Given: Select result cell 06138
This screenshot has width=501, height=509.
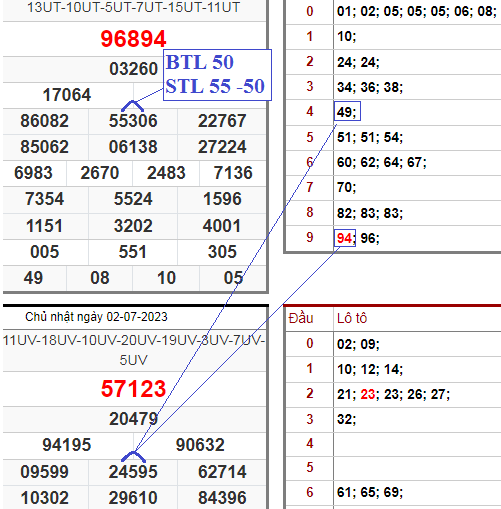Looking at the screenshot, I should point(133,147).
